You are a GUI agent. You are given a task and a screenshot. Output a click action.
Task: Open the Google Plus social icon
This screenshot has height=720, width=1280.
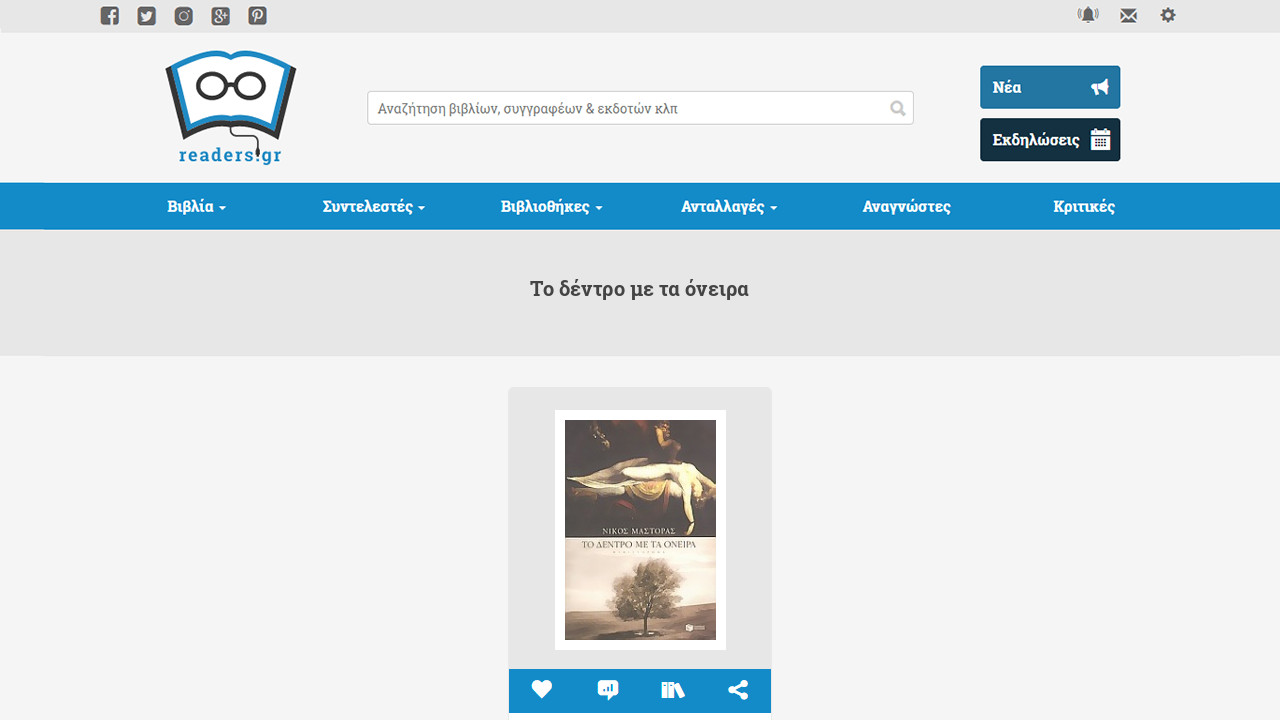pyautogui.click(x=221, y=16)
